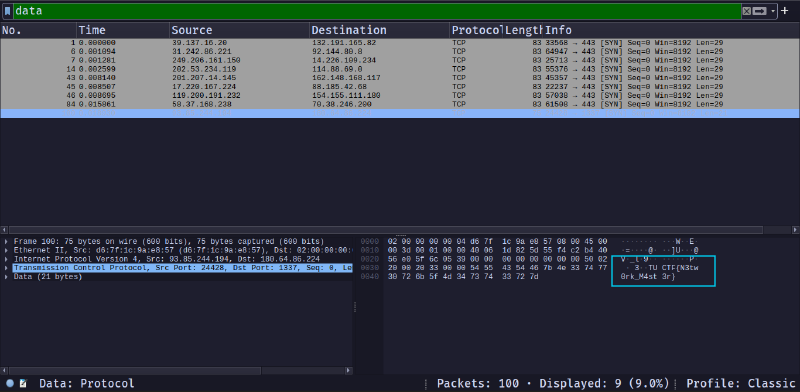Apply the display filter with the arrow button
The image size is (800, 392).
[x=760, y=11]
